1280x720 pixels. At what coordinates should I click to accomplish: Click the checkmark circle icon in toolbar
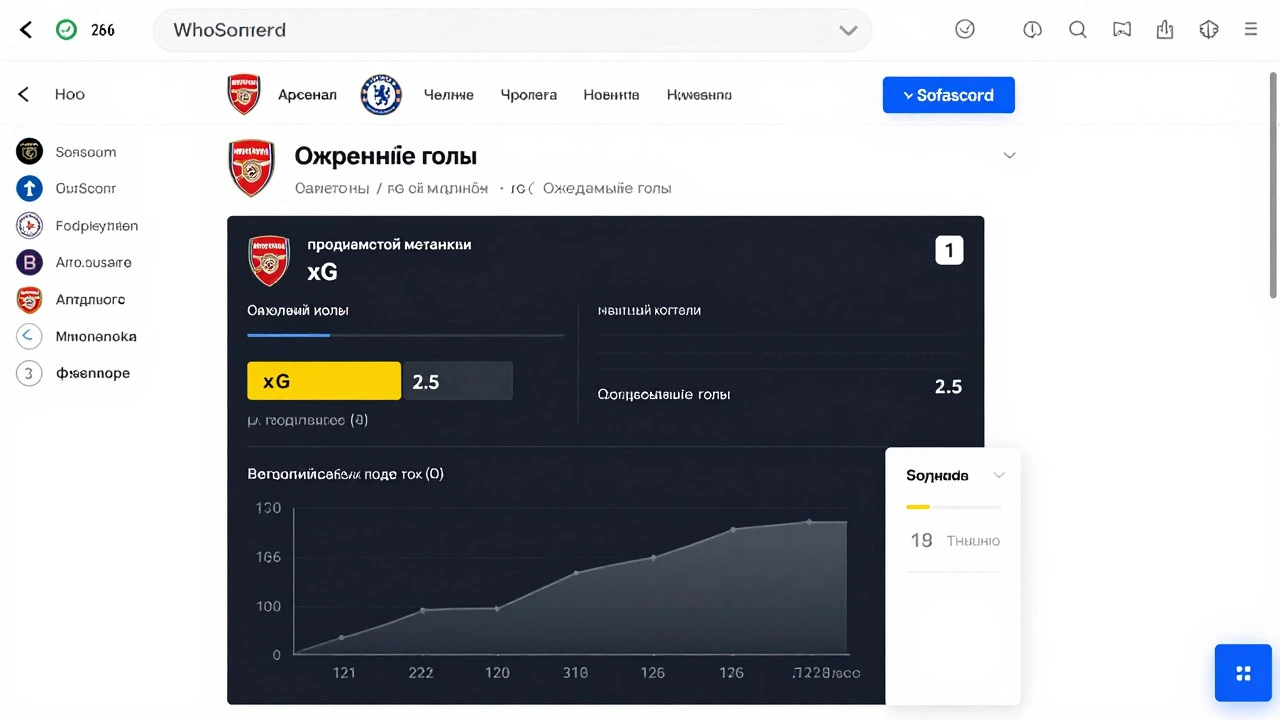point(965,30)
